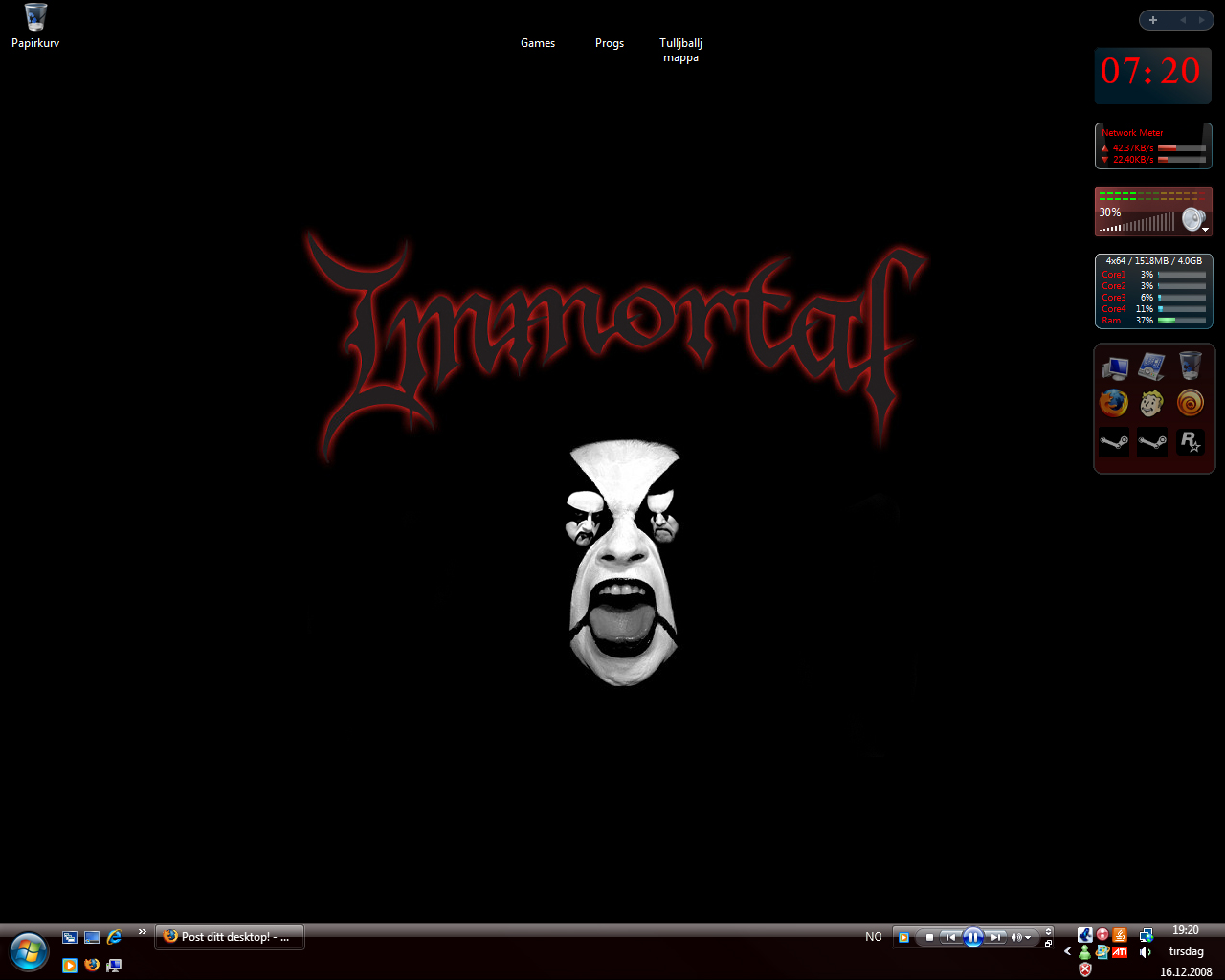Skip to next track in media toolbar
This screenshot has width=1225, height=980.
[x=995, y=938]
